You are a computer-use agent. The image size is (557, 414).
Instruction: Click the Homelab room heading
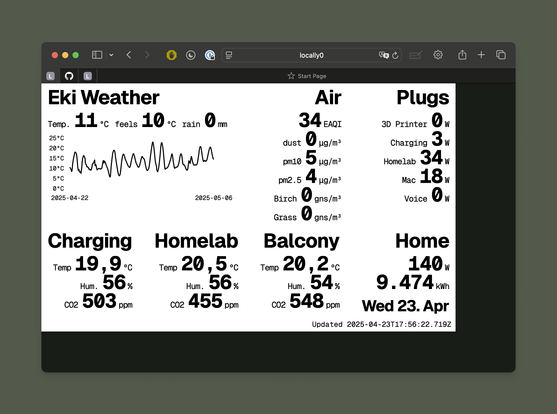point(196,241)
